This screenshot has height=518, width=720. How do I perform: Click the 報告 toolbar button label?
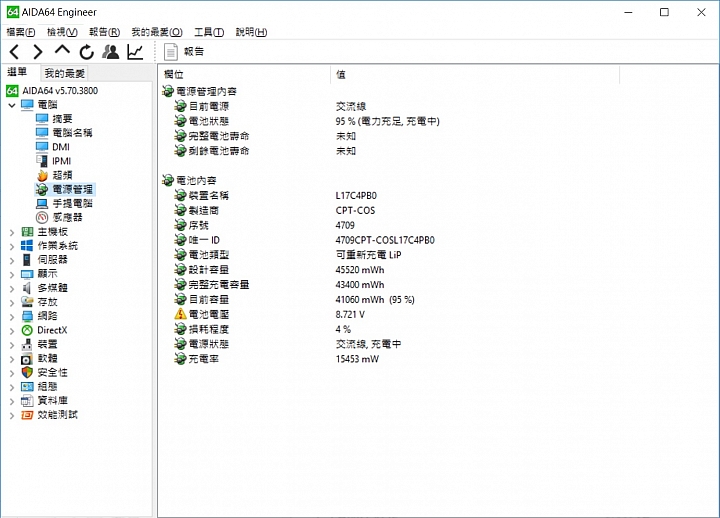pyautogui.click(x=194, y=51)
